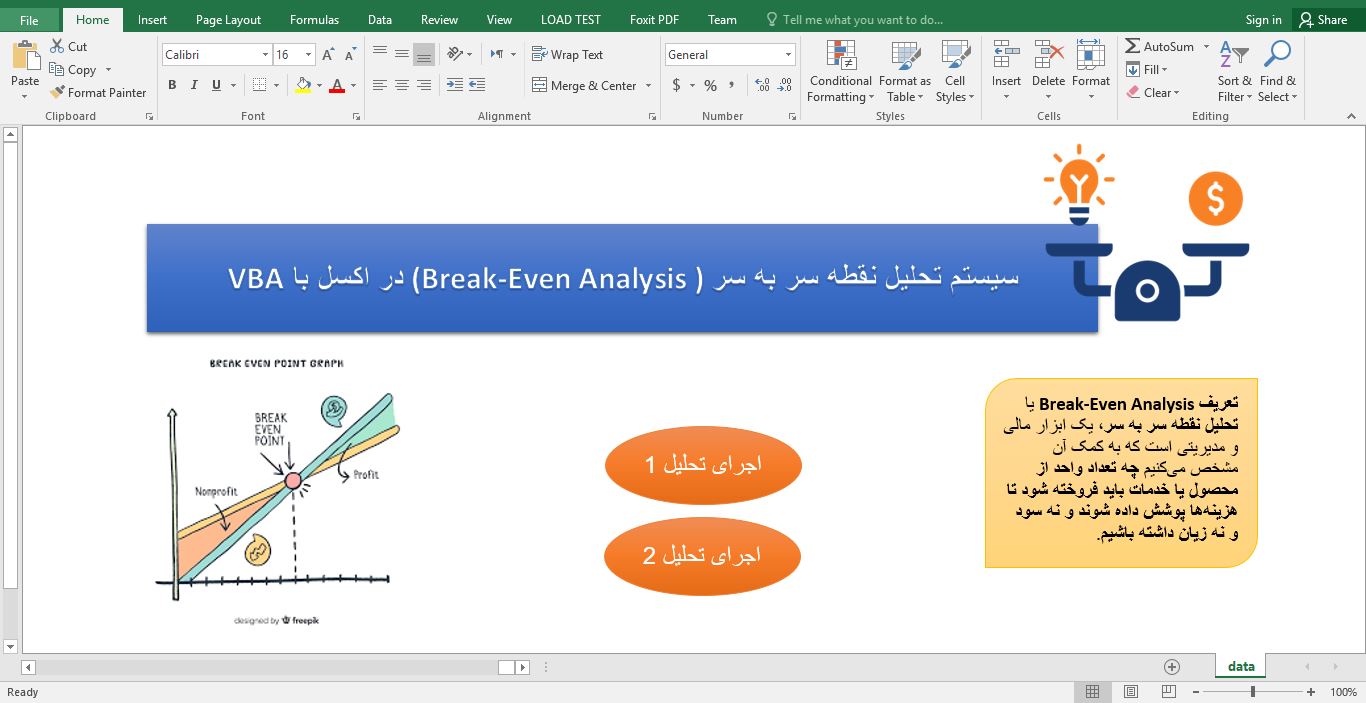Click the Conditional Formatting icon
The image size is (1366, 703).
pyautogui.click(x=840, y=56)
